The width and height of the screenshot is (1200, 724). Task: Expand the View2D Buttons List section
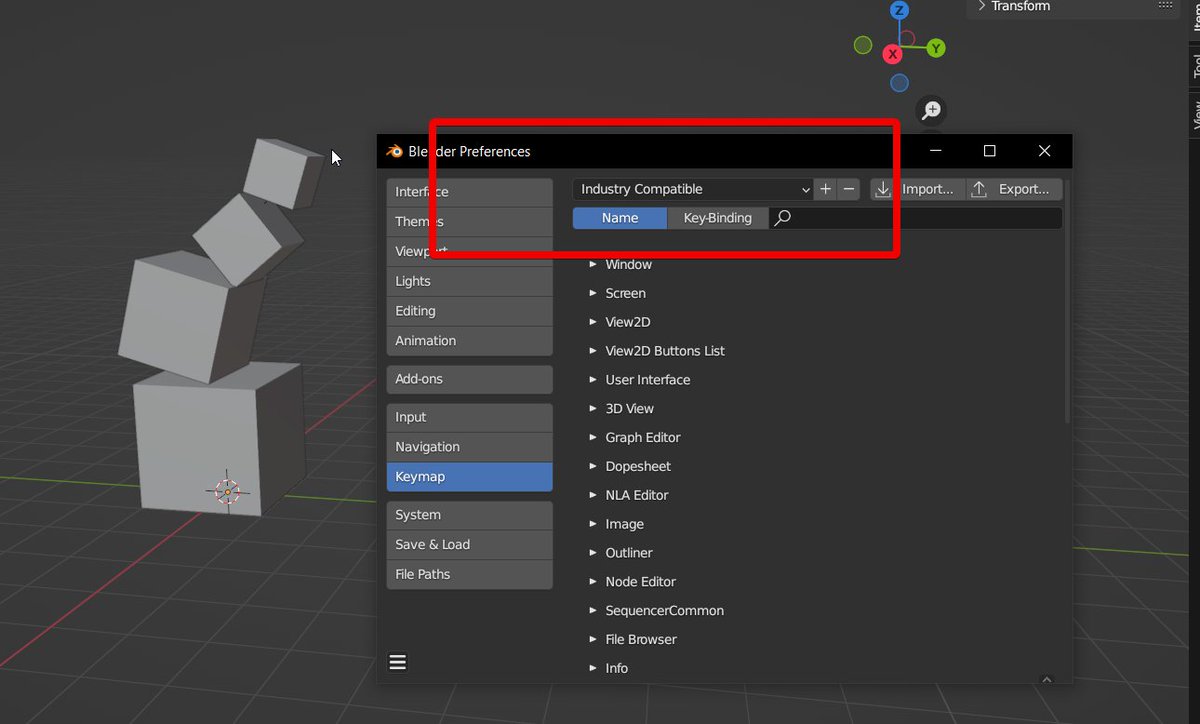click(x=593, y=351)
